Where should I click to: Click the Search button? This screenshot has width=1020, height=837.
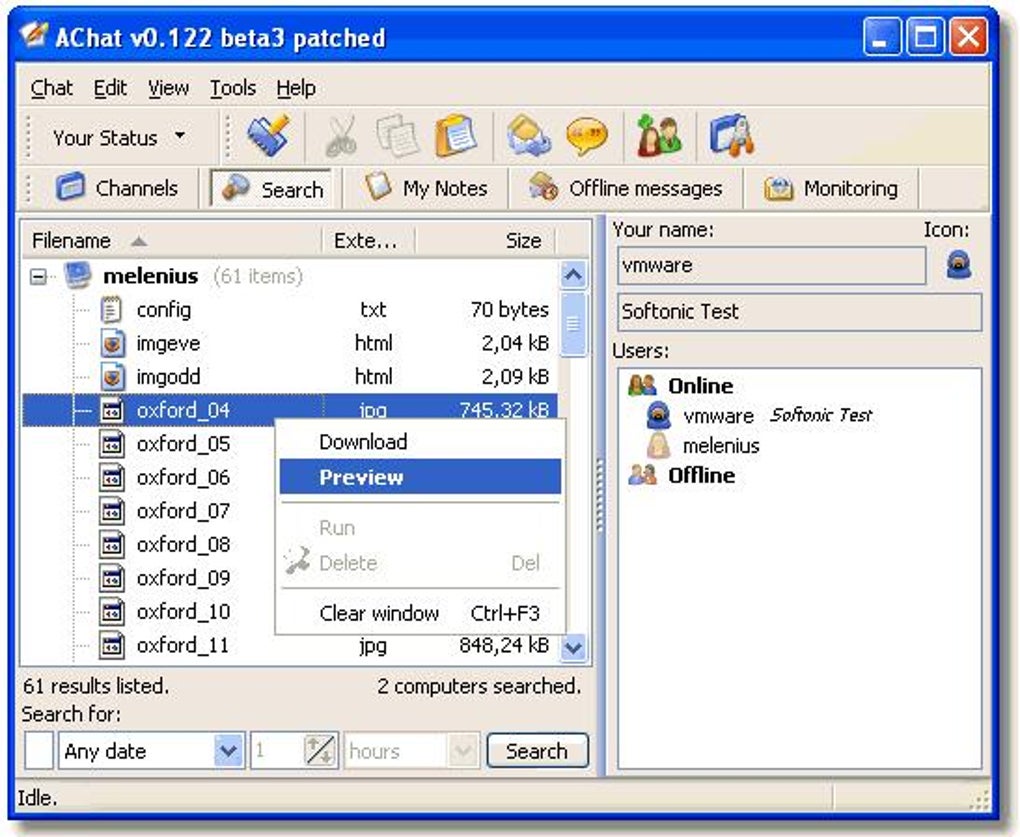click(x=537, y=751)
